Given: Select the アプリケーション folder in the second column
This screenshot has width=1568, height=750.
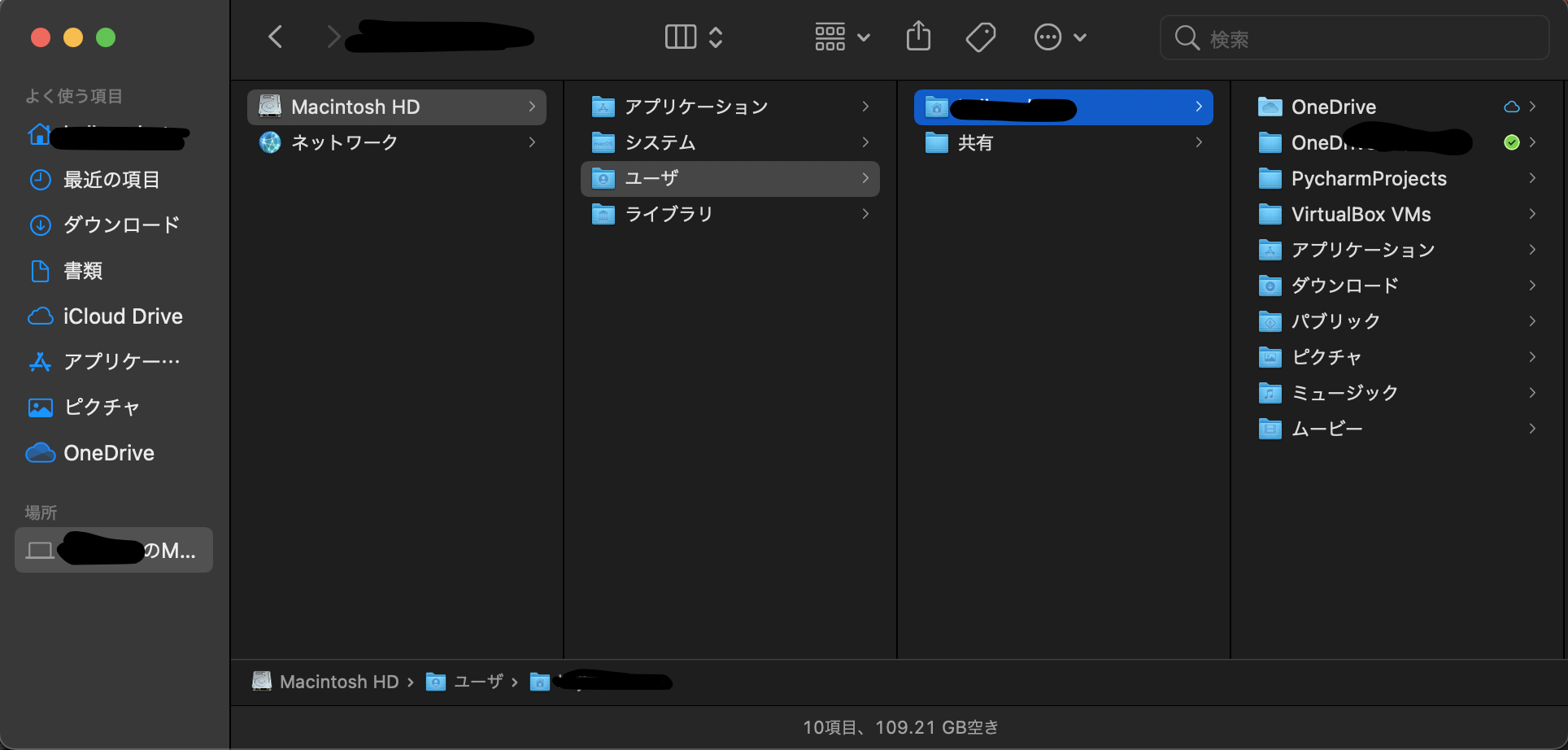Looking at the screenshot, I should tap(730, 107).
